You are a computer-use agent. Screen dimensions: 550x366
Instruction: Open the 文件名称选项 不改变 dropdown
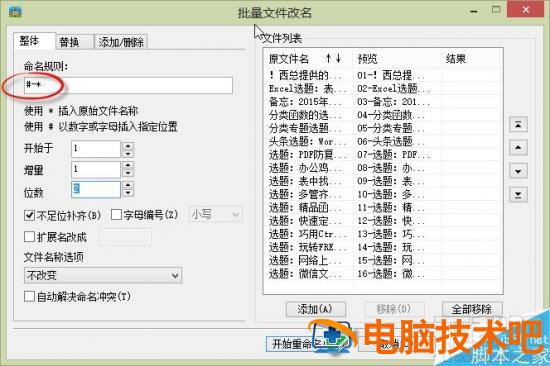click(103, 275)
